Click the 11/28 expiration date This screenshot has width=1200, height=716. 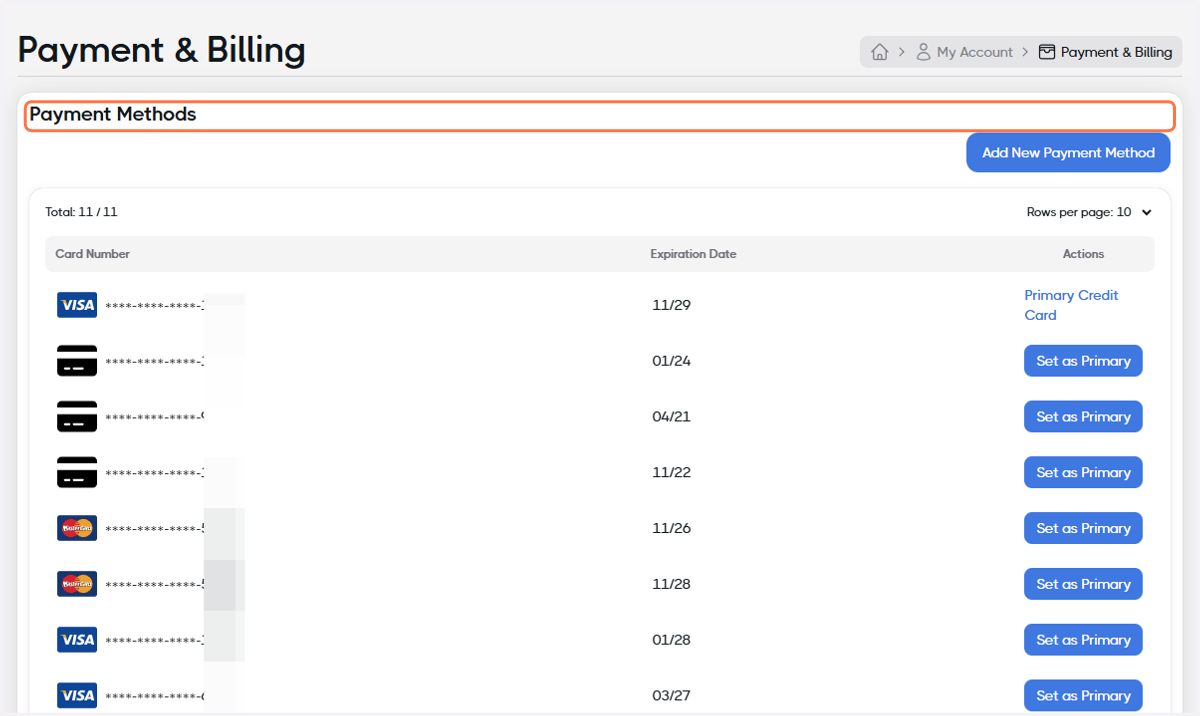[x=671, y=585]
